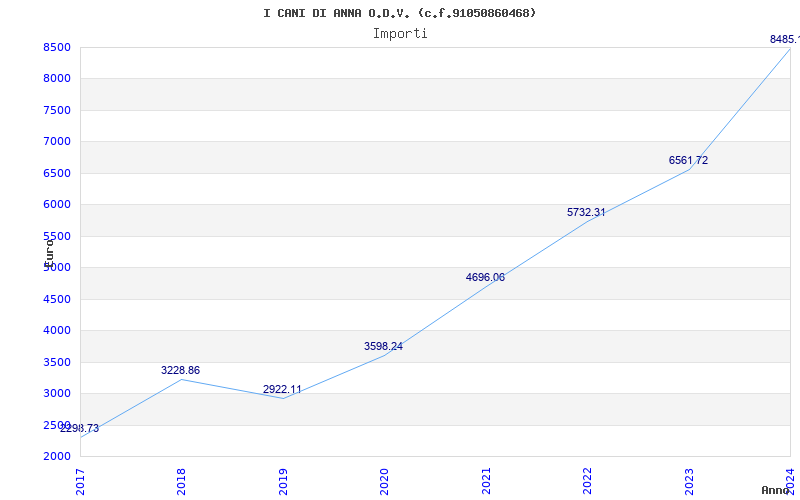Image resolution: width=800 pixels, height=500 pixels.
Task: Click the 8485 data label at the top right
Action: 785,39
